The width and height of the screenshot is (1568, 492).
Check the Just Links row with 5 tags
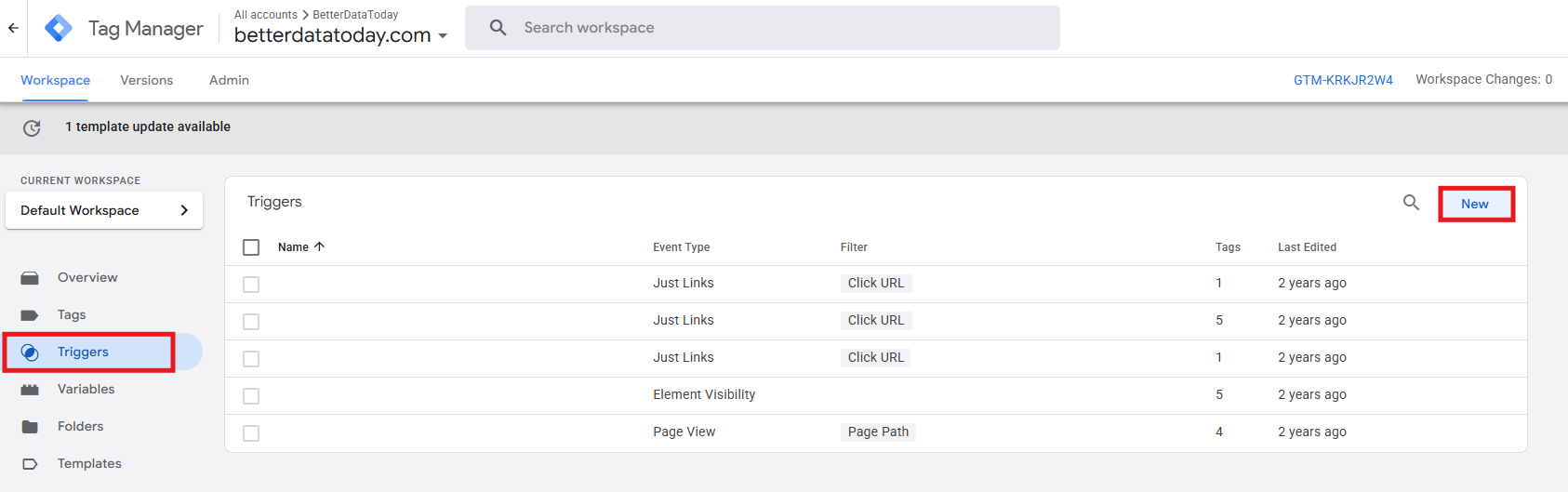(251, 322)
